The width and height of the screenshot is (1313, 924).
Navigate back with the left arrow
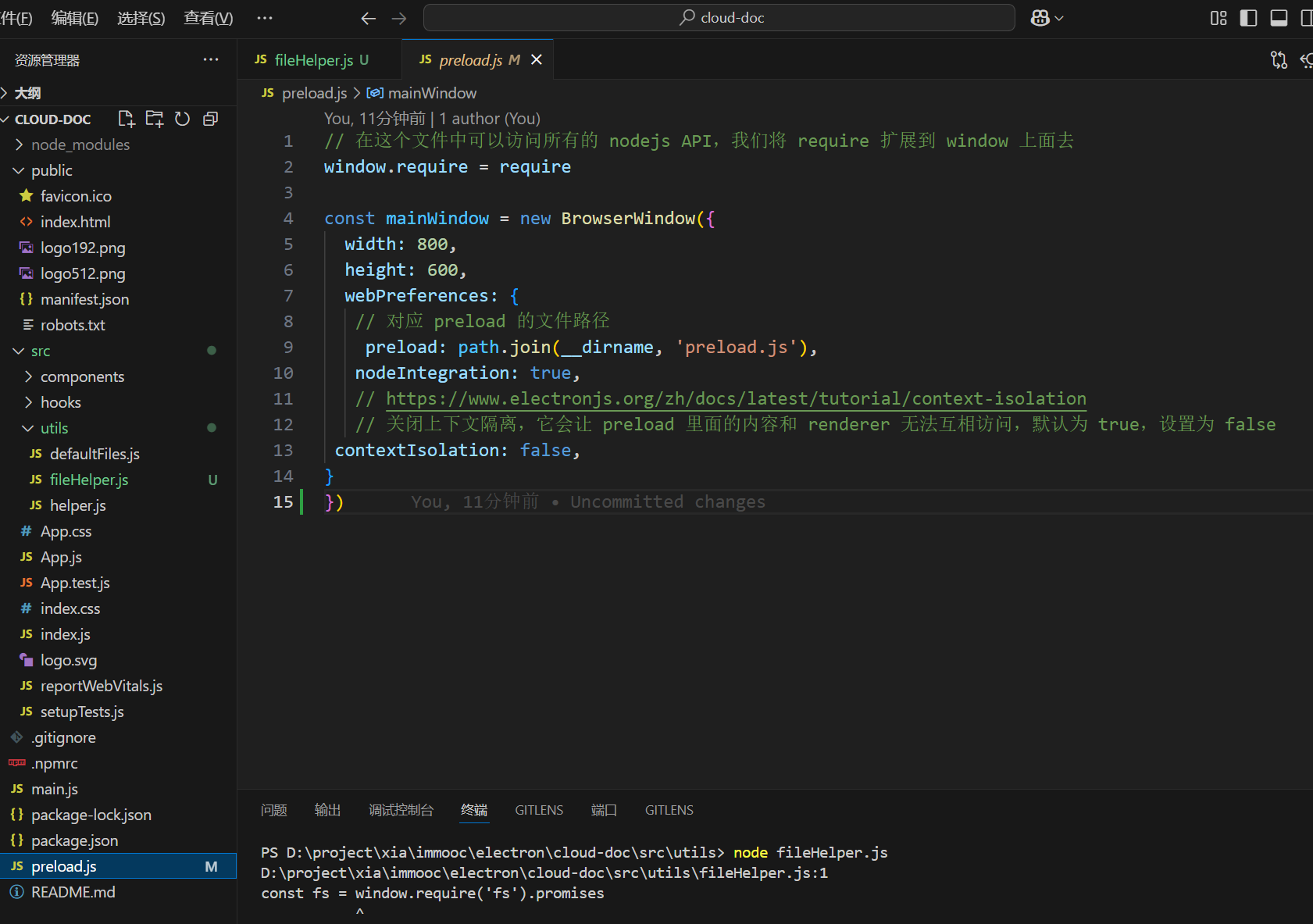369,18
